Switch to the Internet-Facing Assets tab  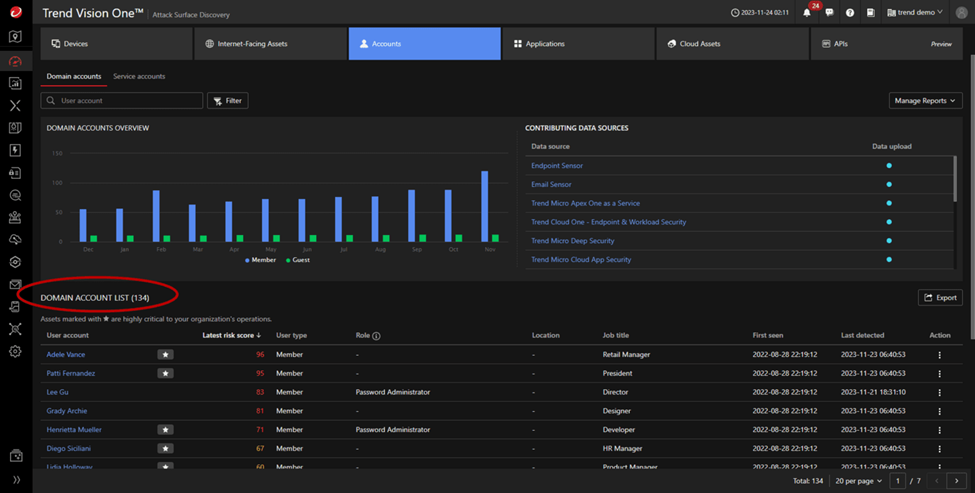pyautogui.click(x=270, y=44)
